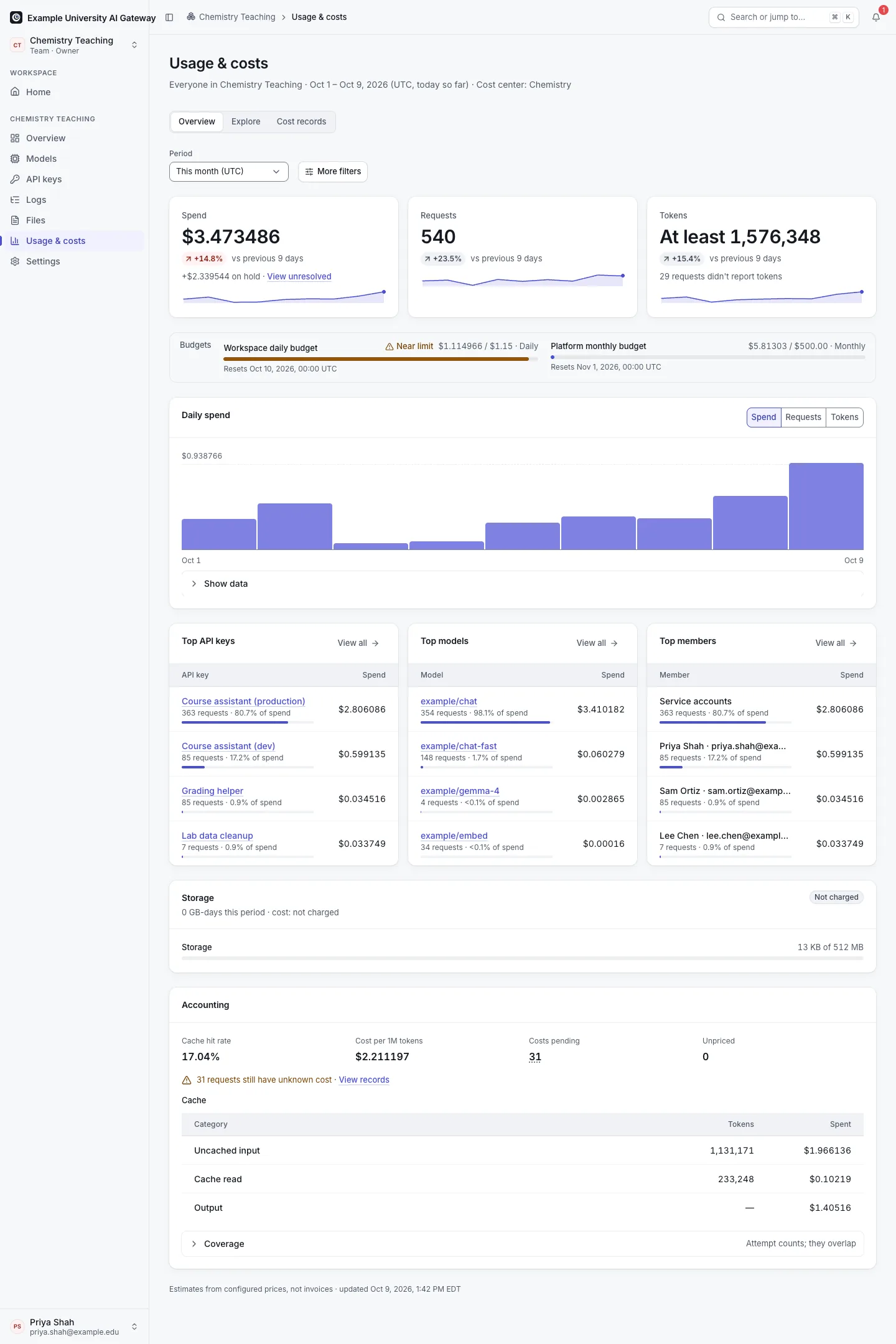Open the notifications bell
896x1344 pixels.
pos(876,17)
